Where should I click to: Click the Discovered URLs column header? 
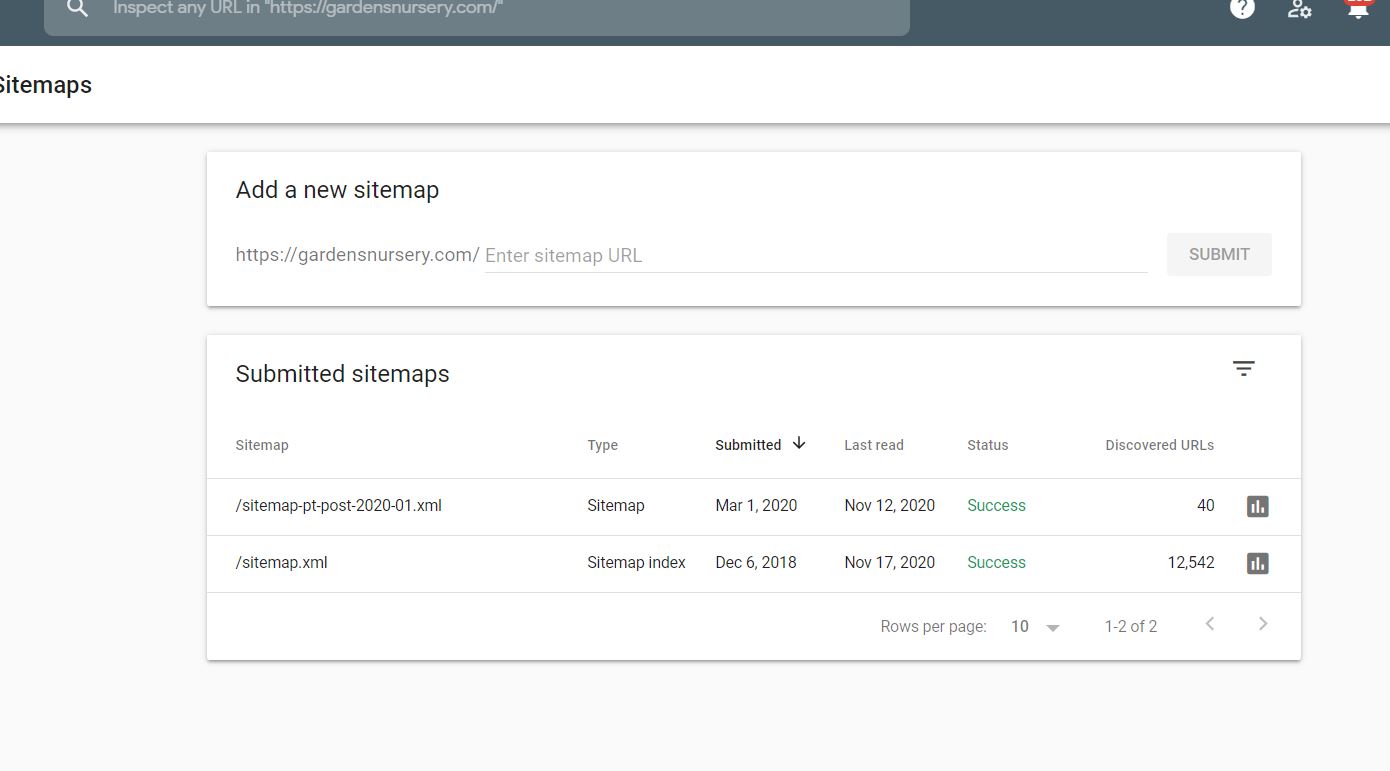click(x=1159, y=445)
